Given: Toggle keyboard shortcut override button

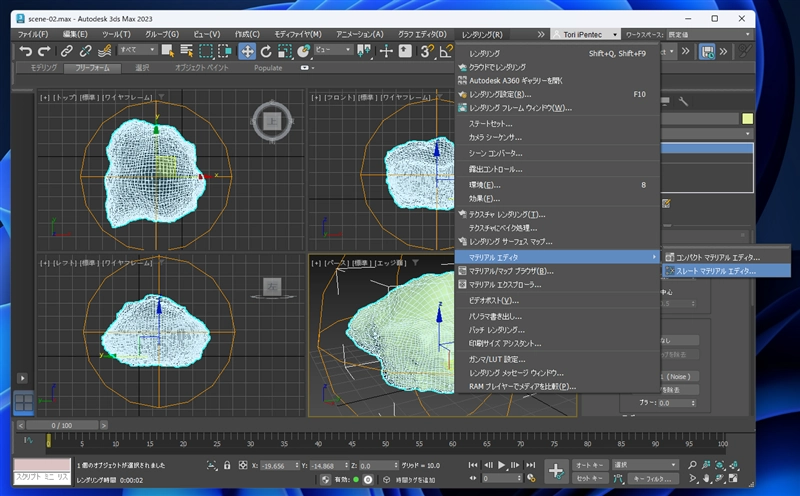Looking at the screenshot, I should [x=405, y=51].
